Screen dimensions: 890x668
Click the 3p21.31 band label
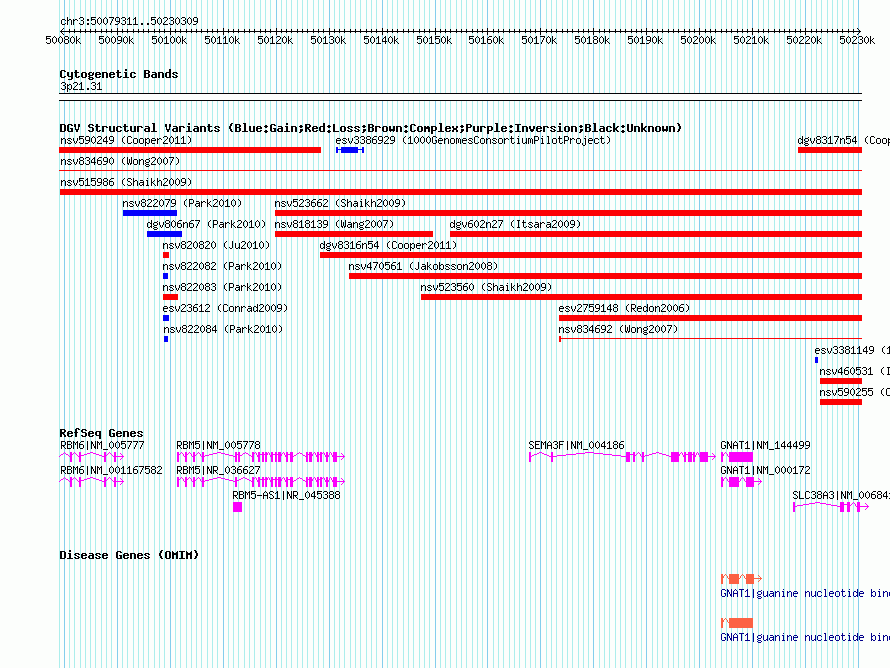click(81, 86)
